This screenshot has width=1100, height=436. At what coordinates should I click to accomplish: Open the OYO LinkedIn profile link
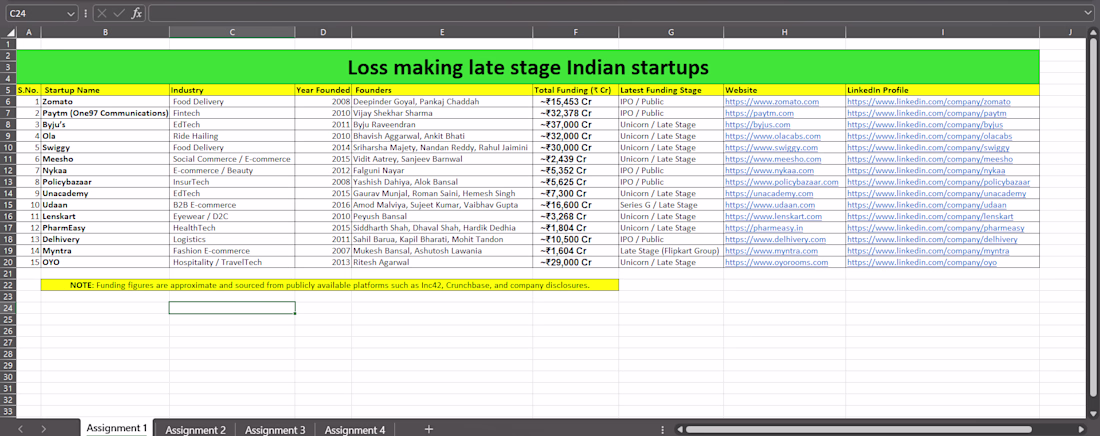point(922,263)
